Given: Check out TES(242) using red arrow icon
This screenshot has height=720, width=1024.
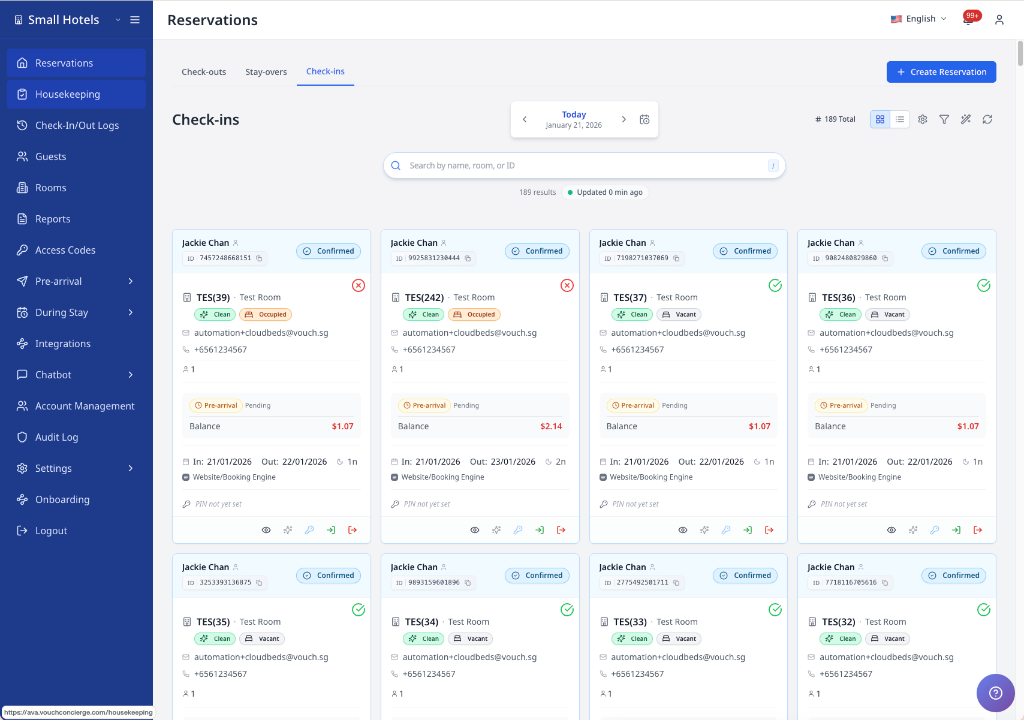Looking at the screenshot, I should 561,529.
